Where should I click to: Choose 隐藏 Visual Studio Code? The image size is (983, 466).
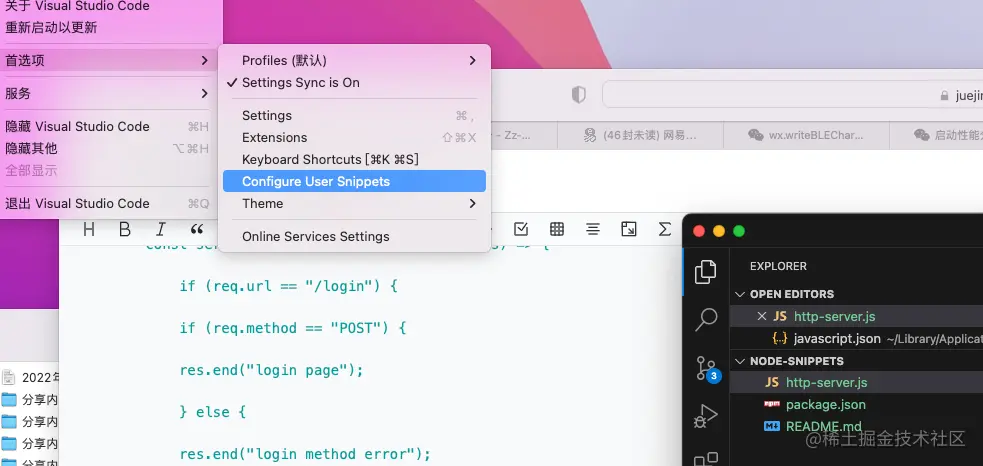pos(108,127)
